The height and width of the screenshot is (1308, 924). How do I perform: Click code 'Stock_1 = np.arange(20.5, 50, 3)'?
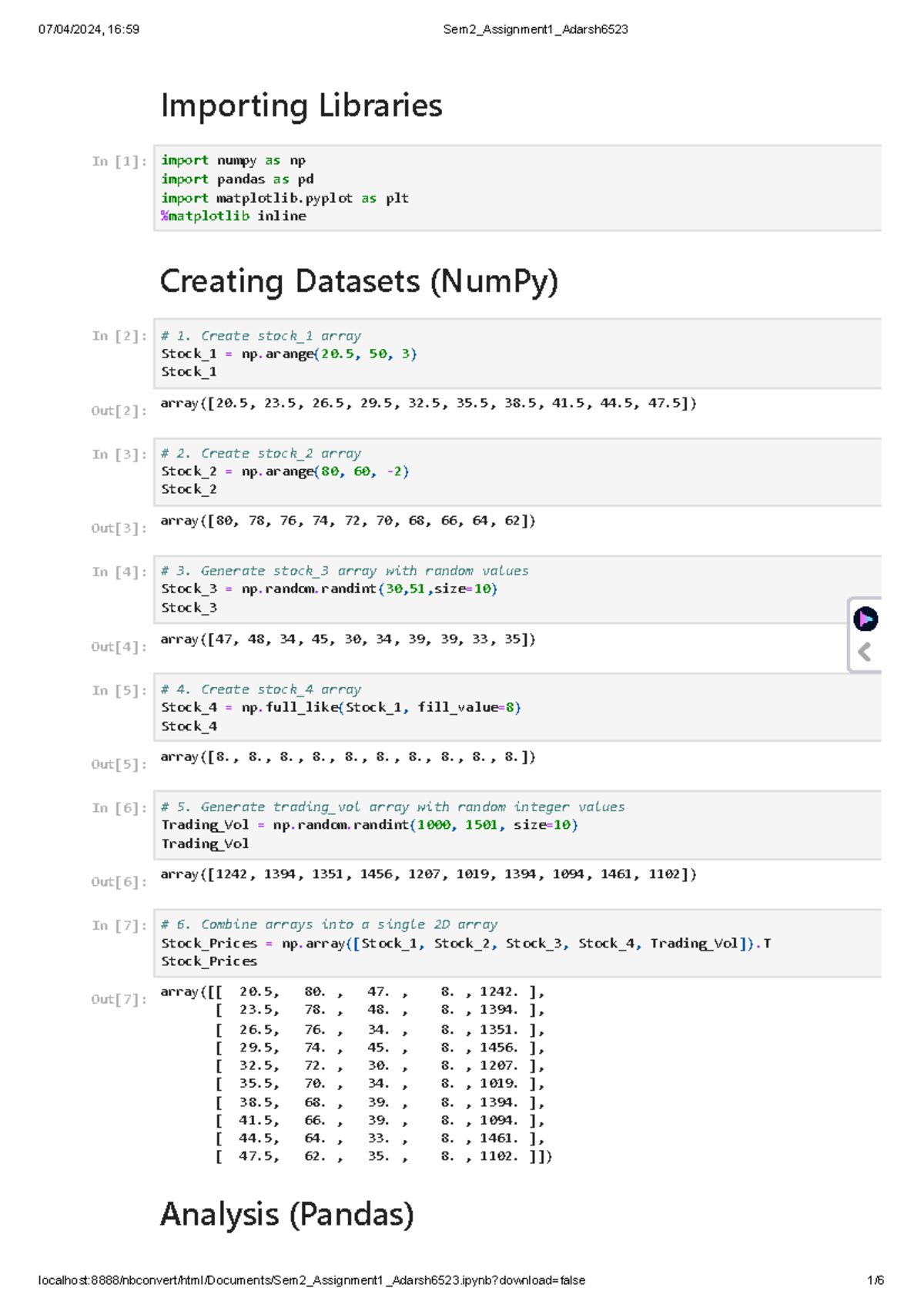289,354
